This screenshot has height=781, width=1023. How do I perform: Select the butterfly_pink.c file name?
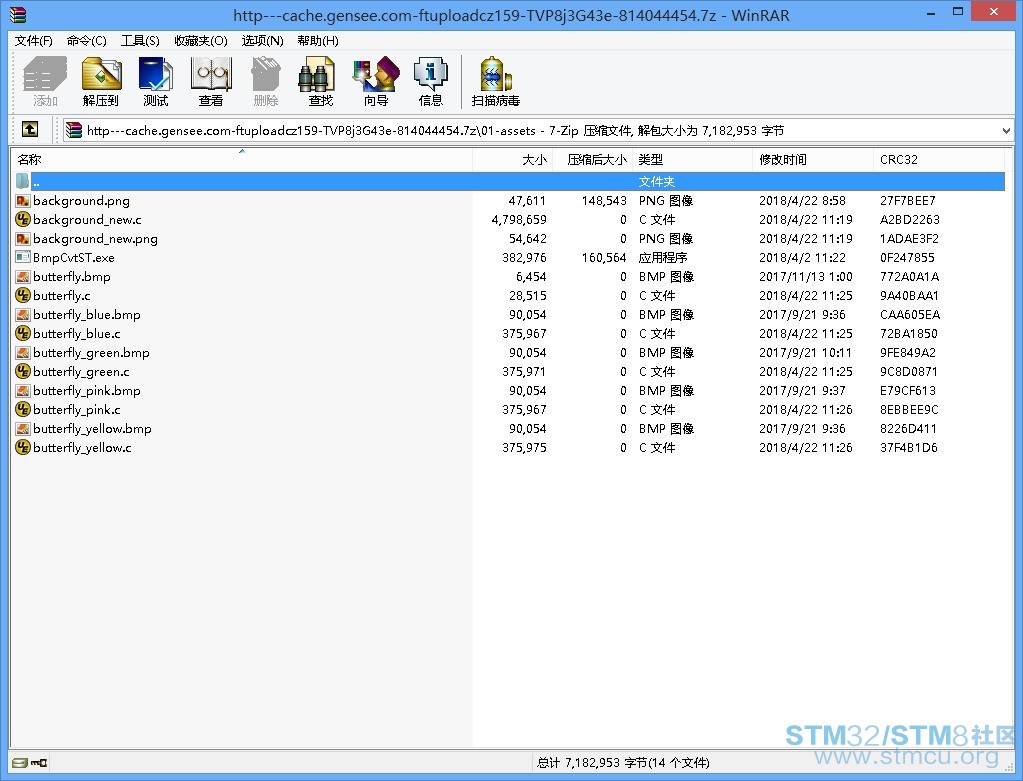[x=77, y=410]
